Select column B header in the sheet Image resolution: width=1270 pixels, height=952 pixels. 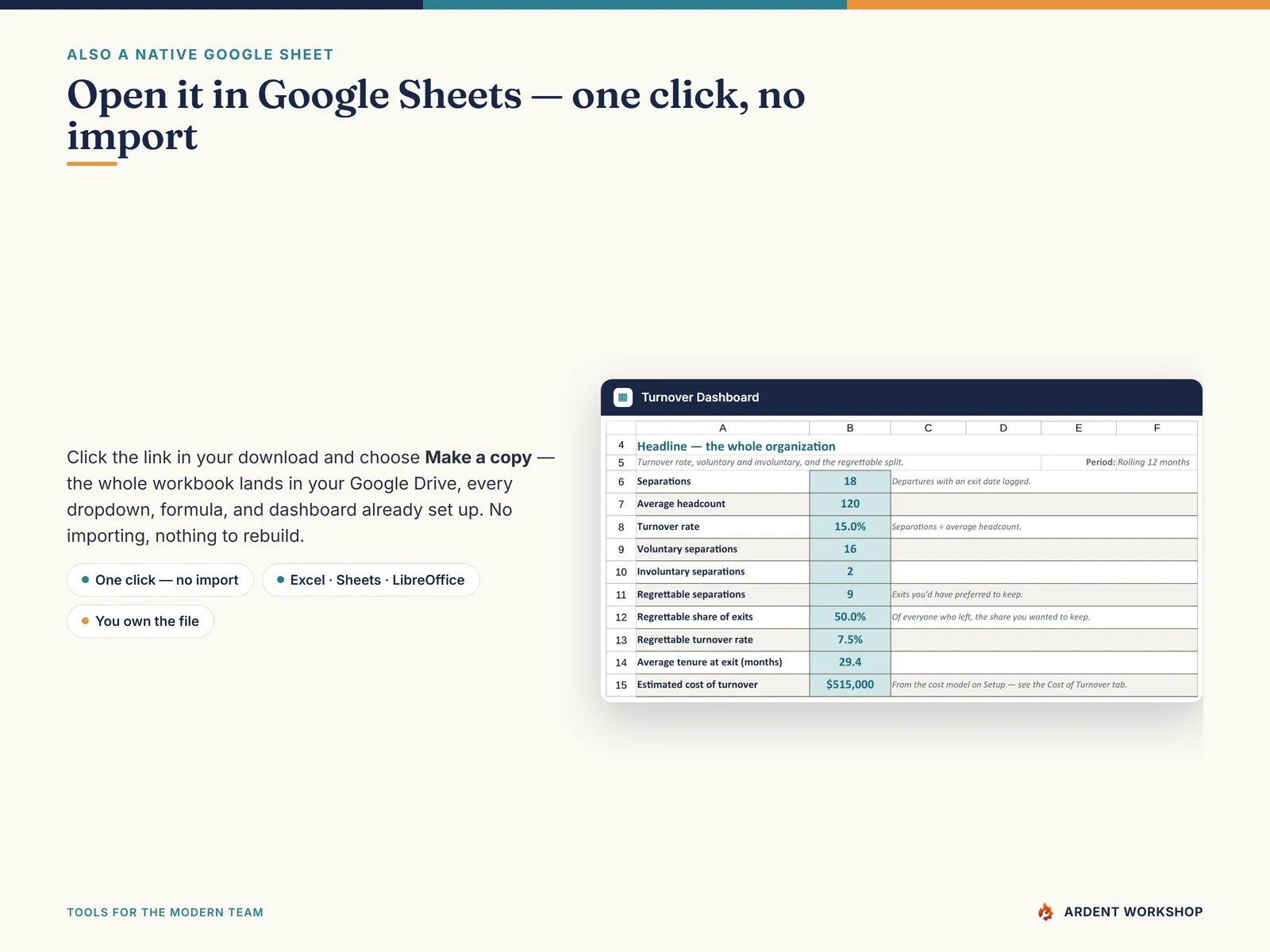tap(850, 428)
